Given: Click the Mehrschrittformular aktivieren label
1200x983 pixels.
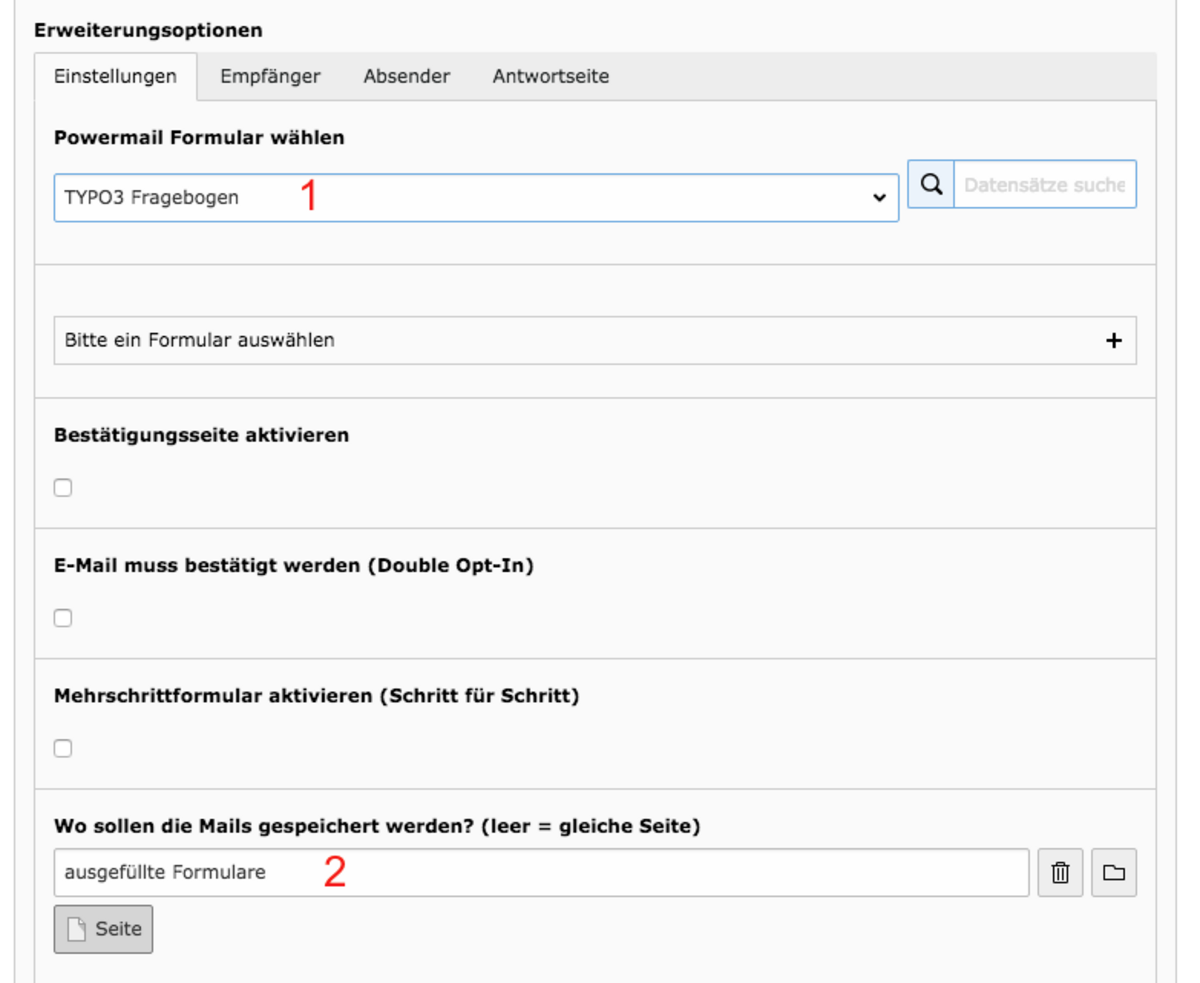Looking at the screenshot, I should (x=317, y=696).
